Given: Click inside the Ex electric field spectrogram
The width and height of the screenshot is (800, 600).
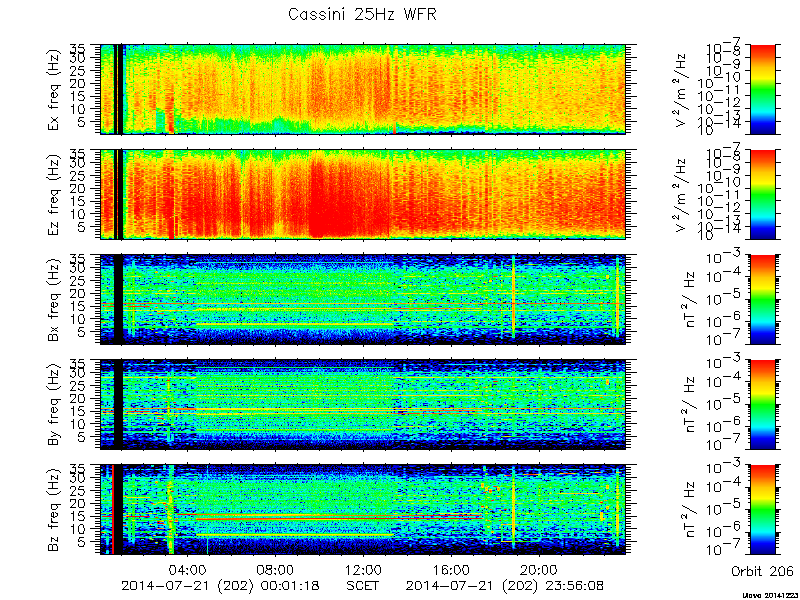Looking at the screenshot, I should pyautogui.click(x=363, y=89).
